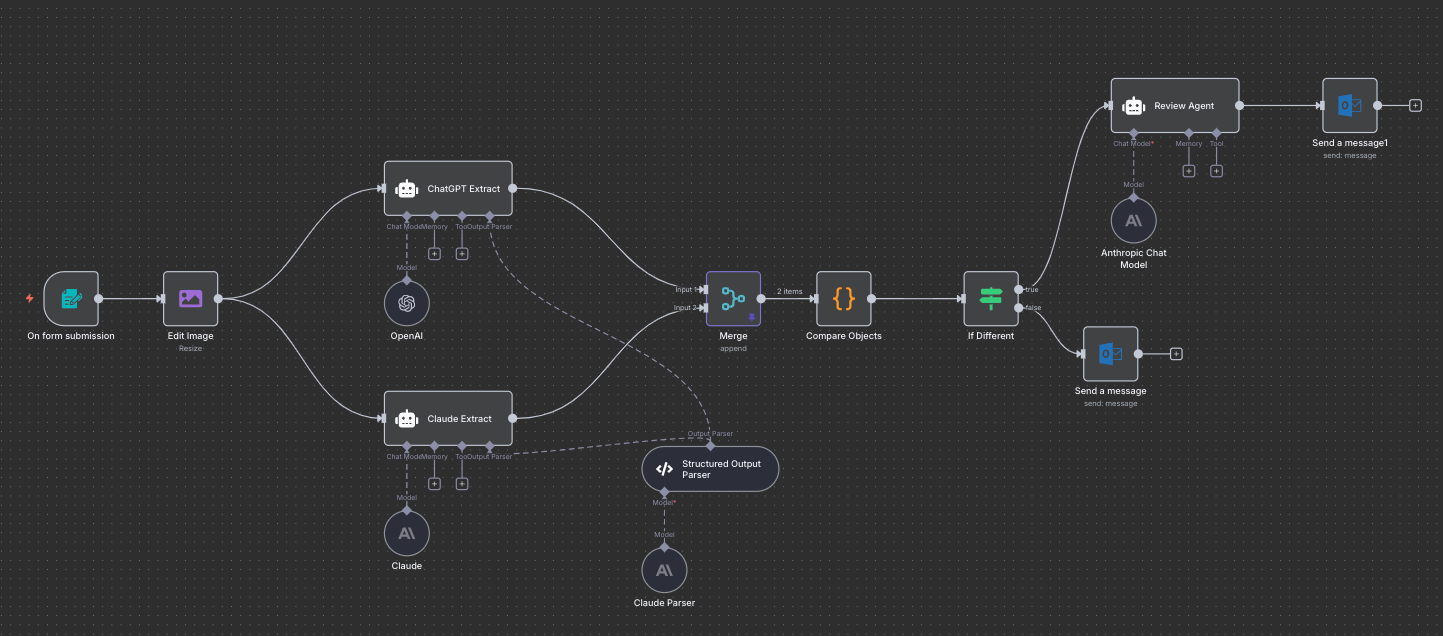Image resolution: width=1443 pixels, height=636 pixels.
Task: Add Memory to the Review Agent
Action: click(x=1189, y=171)
